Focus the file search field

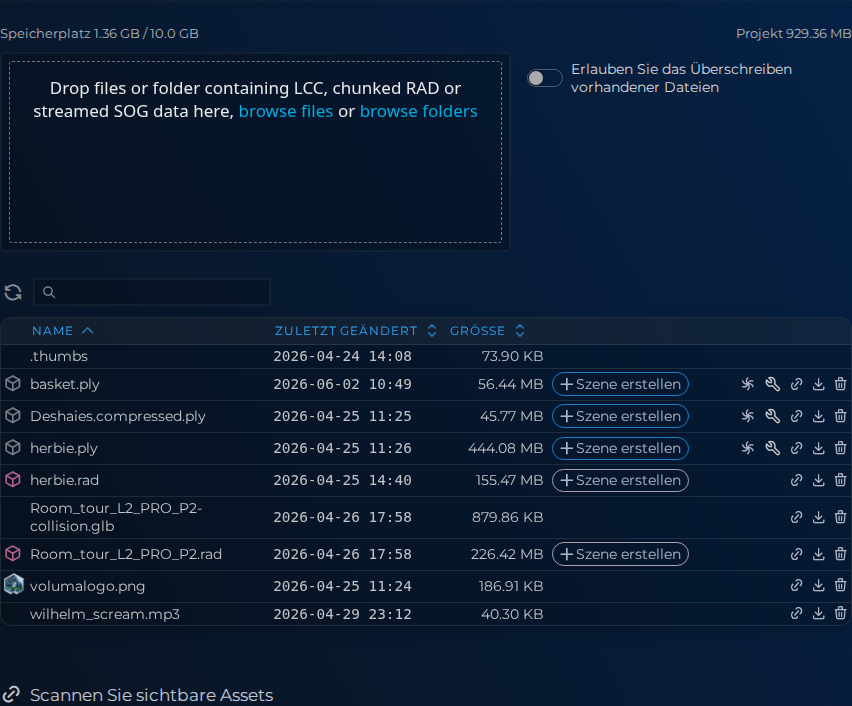(152, 292)
